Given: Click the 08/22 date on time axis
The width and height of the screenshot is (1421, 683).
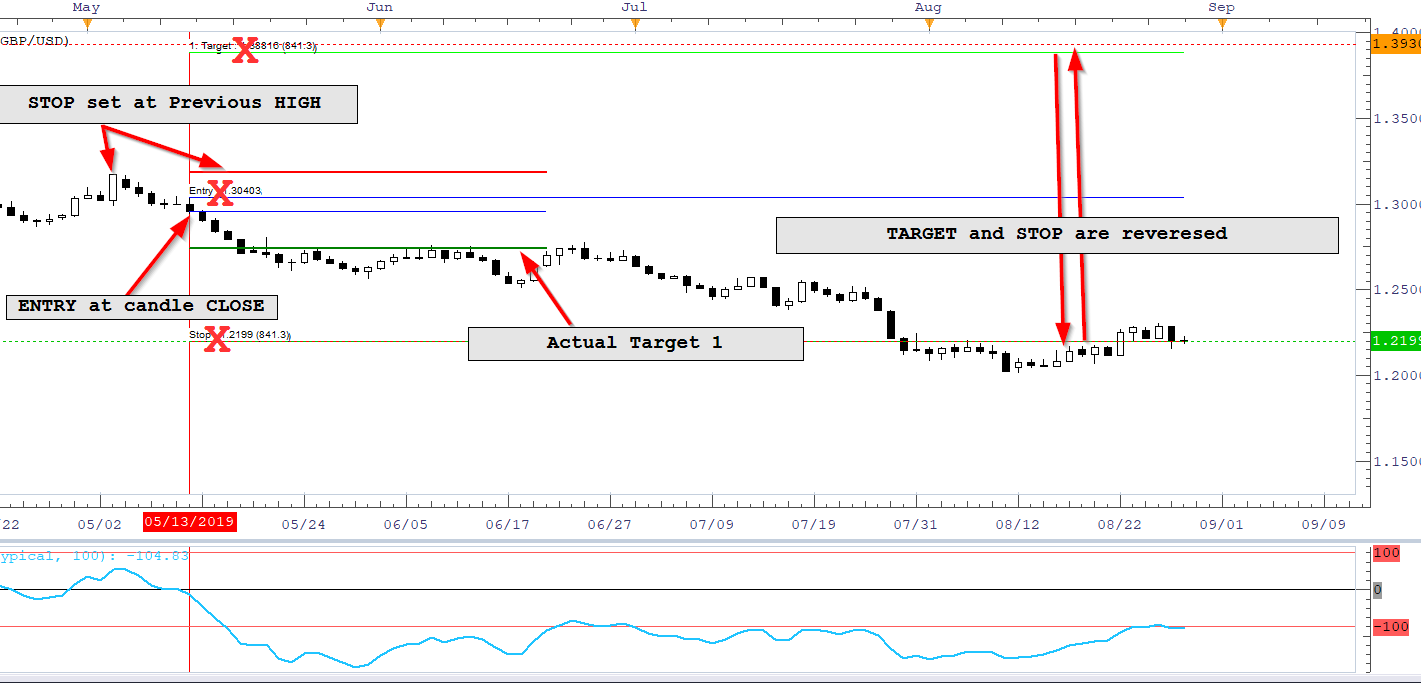Looking at the screenshot, I should 1120,523.
